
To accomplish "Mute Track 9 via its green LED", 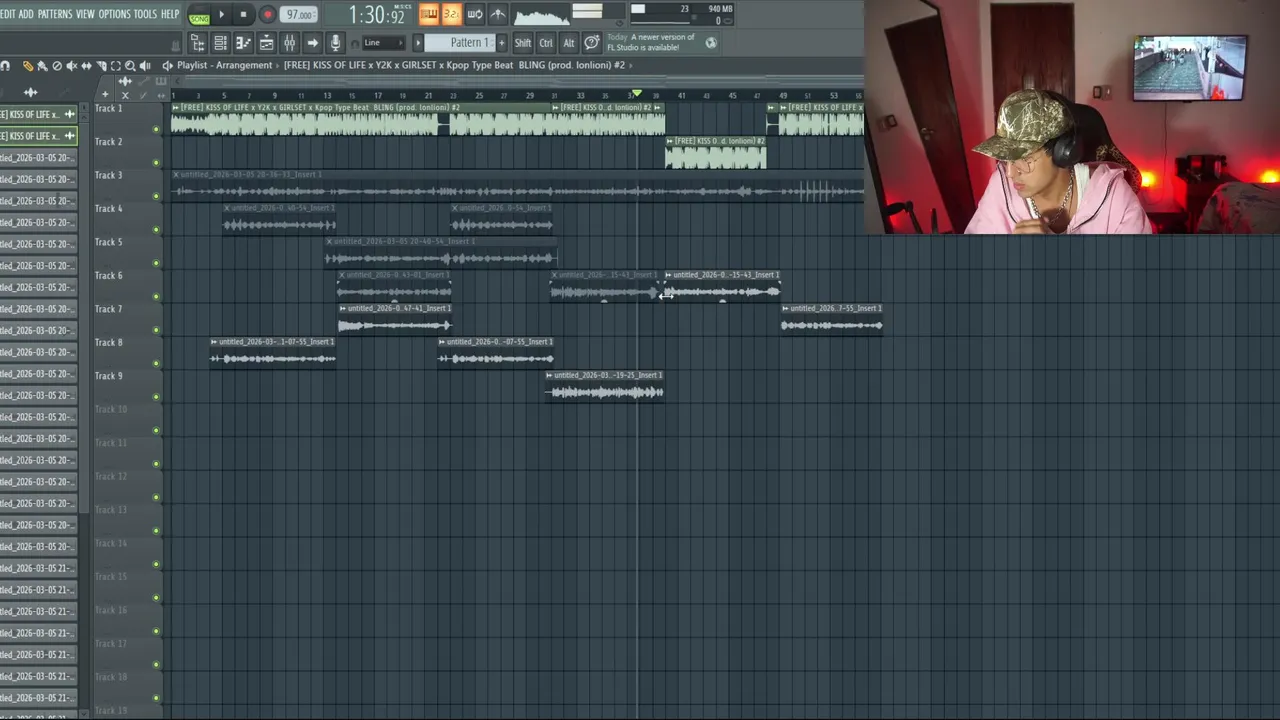I will [x=156, y=397].
